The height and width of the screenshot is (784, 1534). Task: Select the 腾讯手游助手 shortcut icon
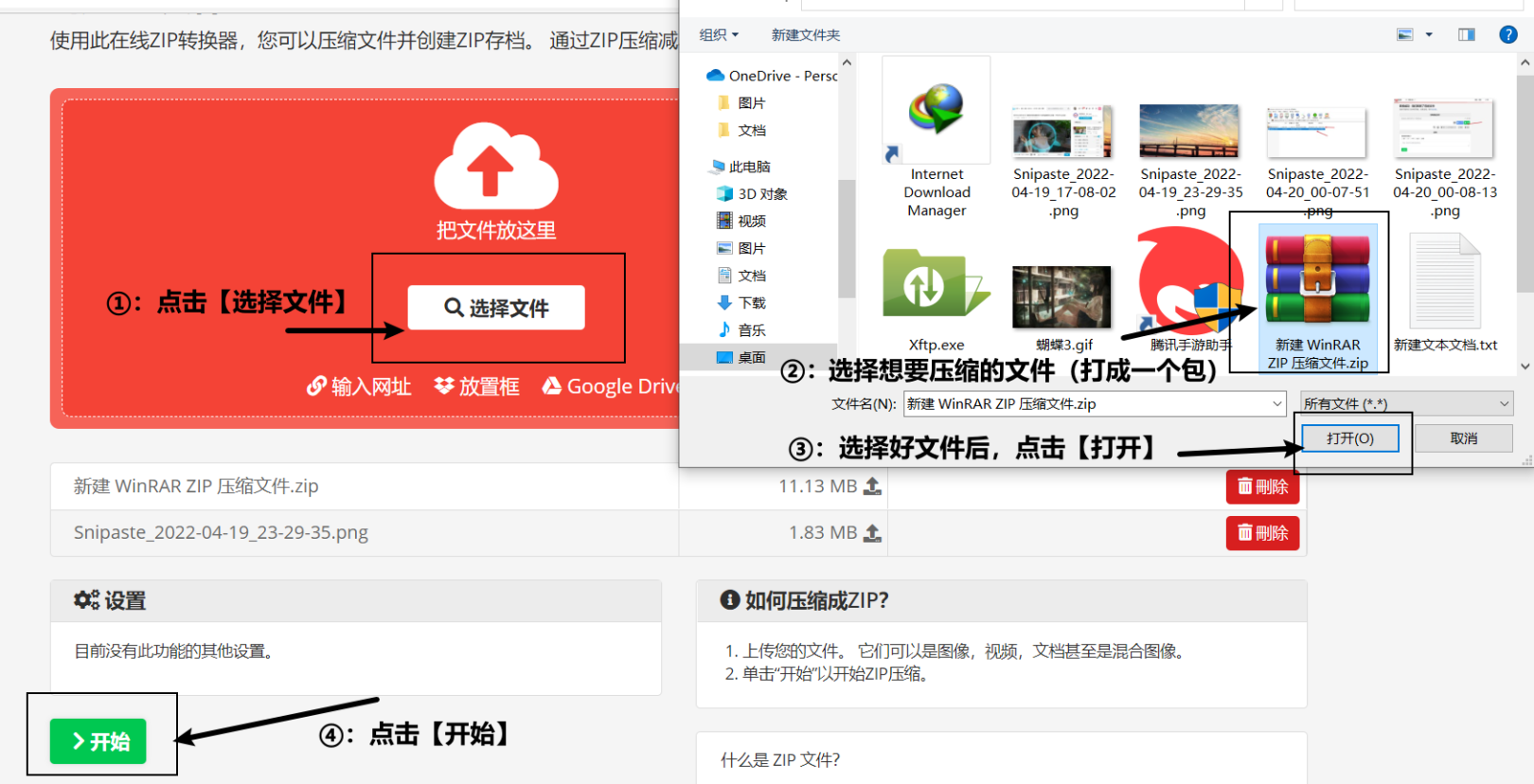click(x=1188, y=284)
